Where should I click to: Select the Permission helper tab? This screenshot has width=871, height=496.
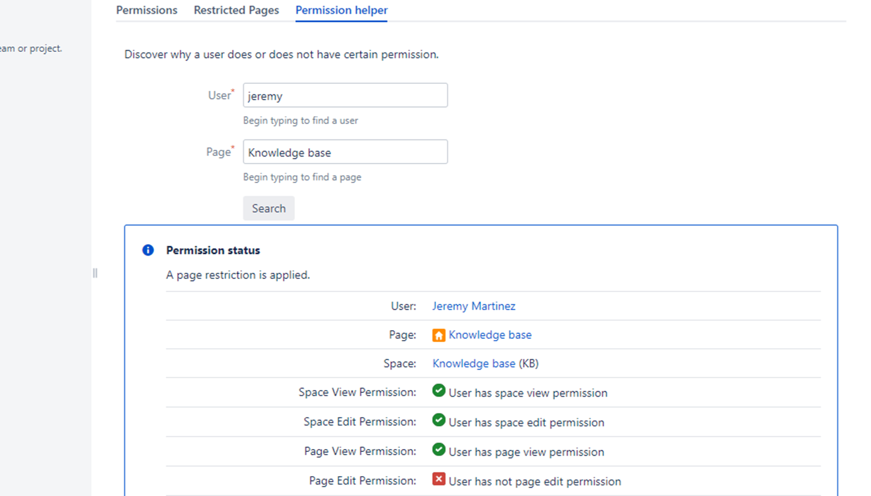pyautogui.click(x=341, y=10)
